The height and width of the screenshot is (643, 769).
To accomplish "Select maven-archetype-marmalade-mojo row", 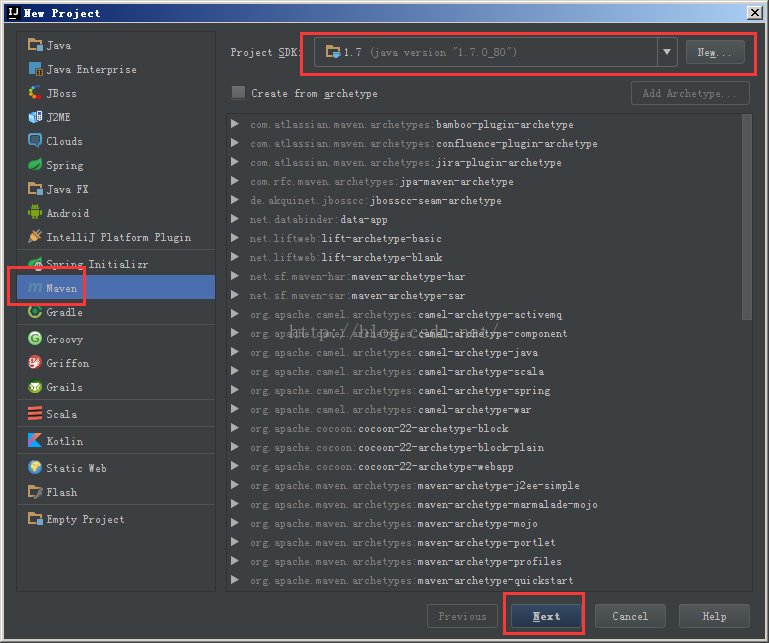I will pyautogui.click(x=486, y=505).
